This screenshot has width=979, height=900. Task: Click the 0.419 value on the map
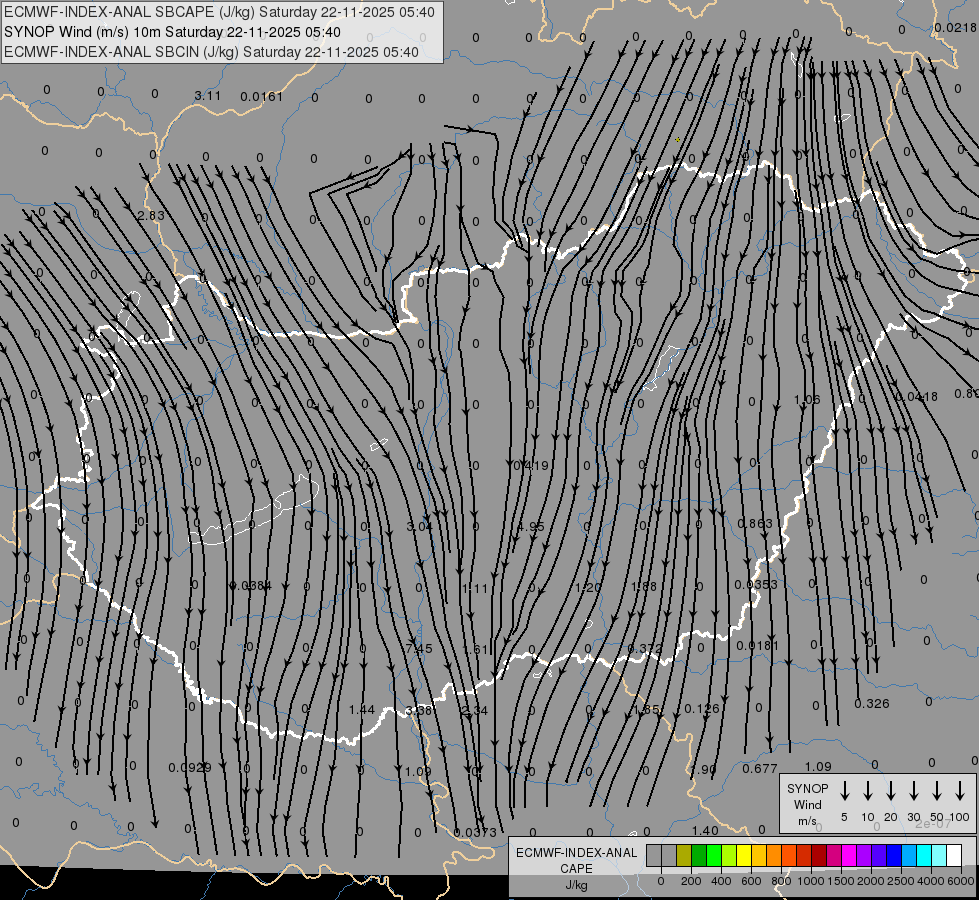point(531,465)
